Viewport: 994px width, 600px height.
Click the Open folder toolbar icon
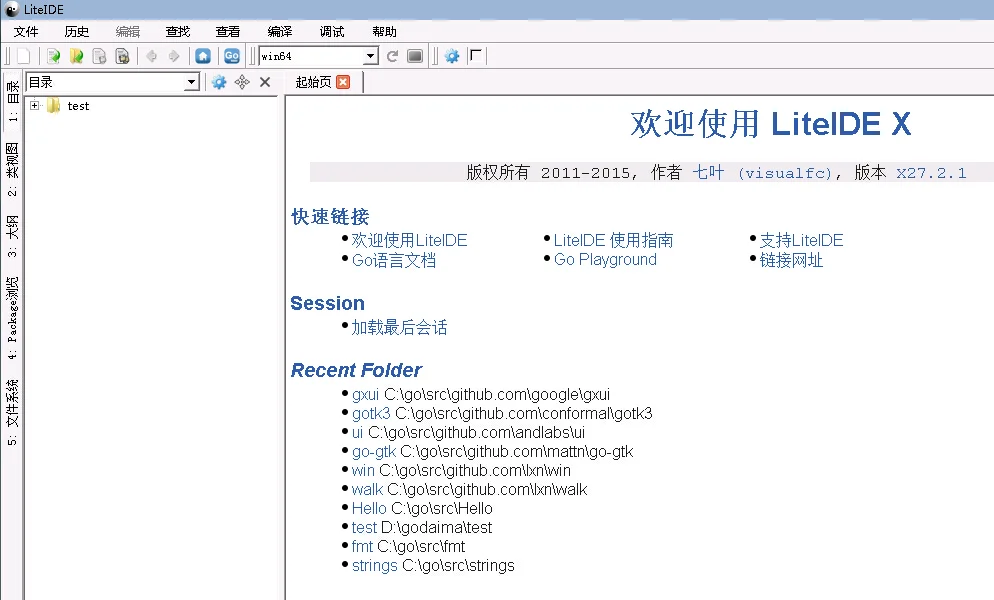coord(76,56)
